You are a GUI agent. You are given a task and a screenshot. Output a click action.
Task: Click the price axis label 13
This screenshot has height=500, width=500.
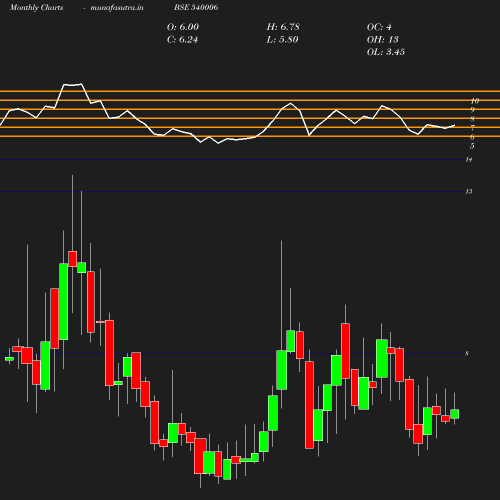tap(469, 192)
